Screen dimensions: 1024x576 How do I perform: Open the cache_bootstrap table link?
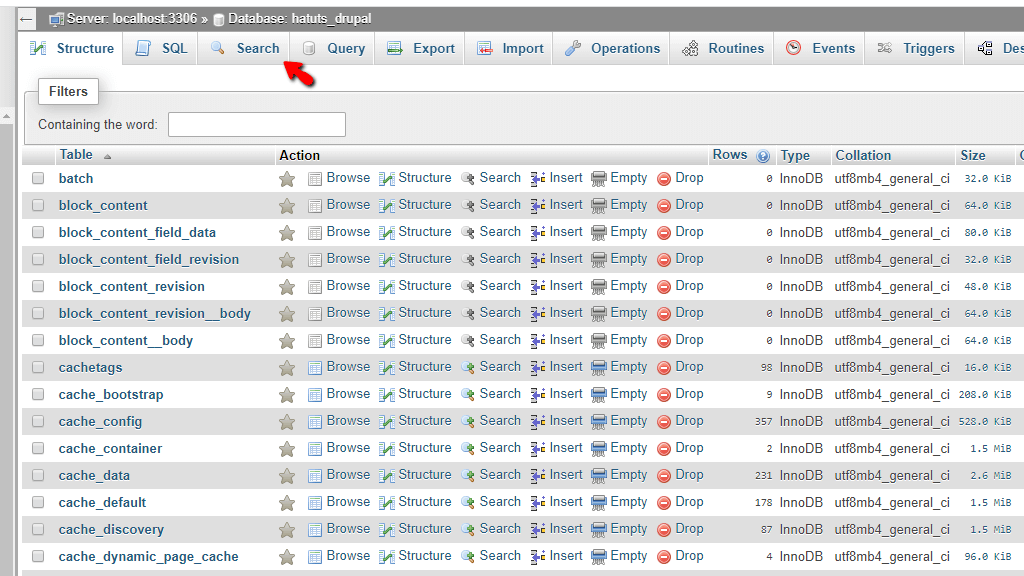click(x=111, y=394)
